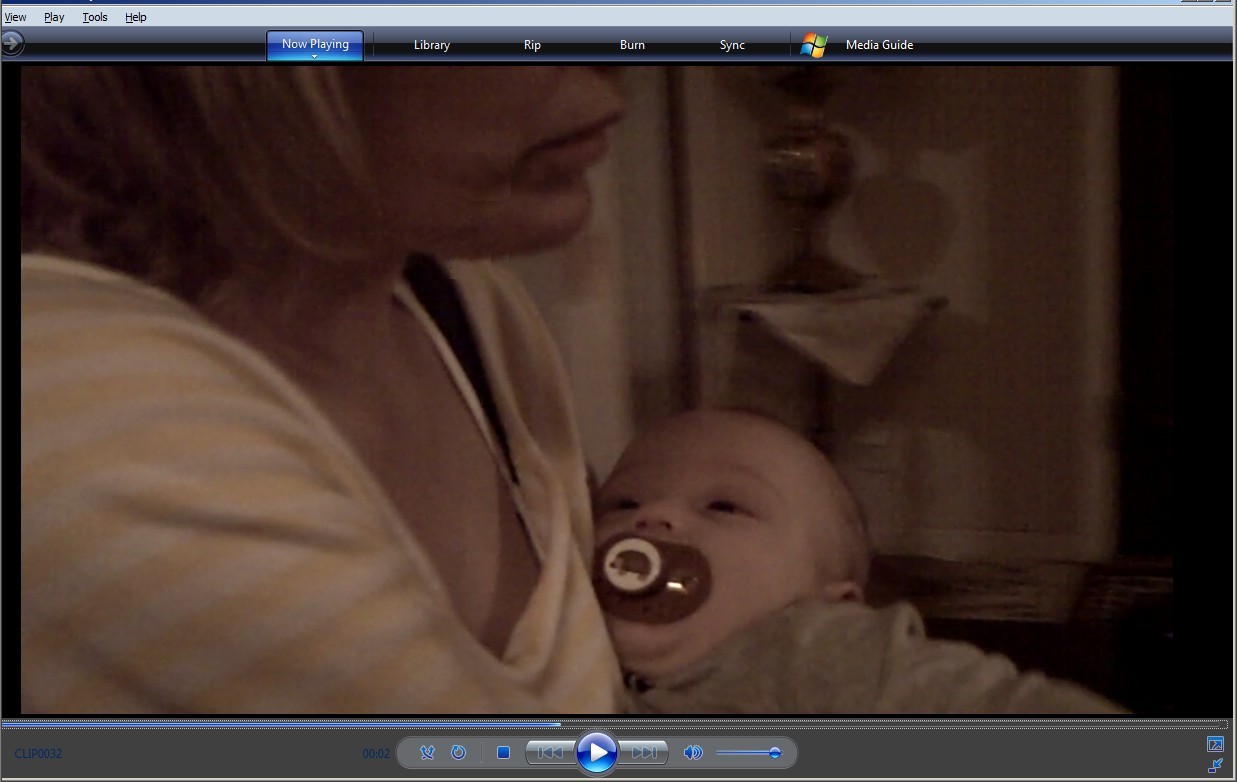Skip to the next track
1237x782 pixels.
644,753
